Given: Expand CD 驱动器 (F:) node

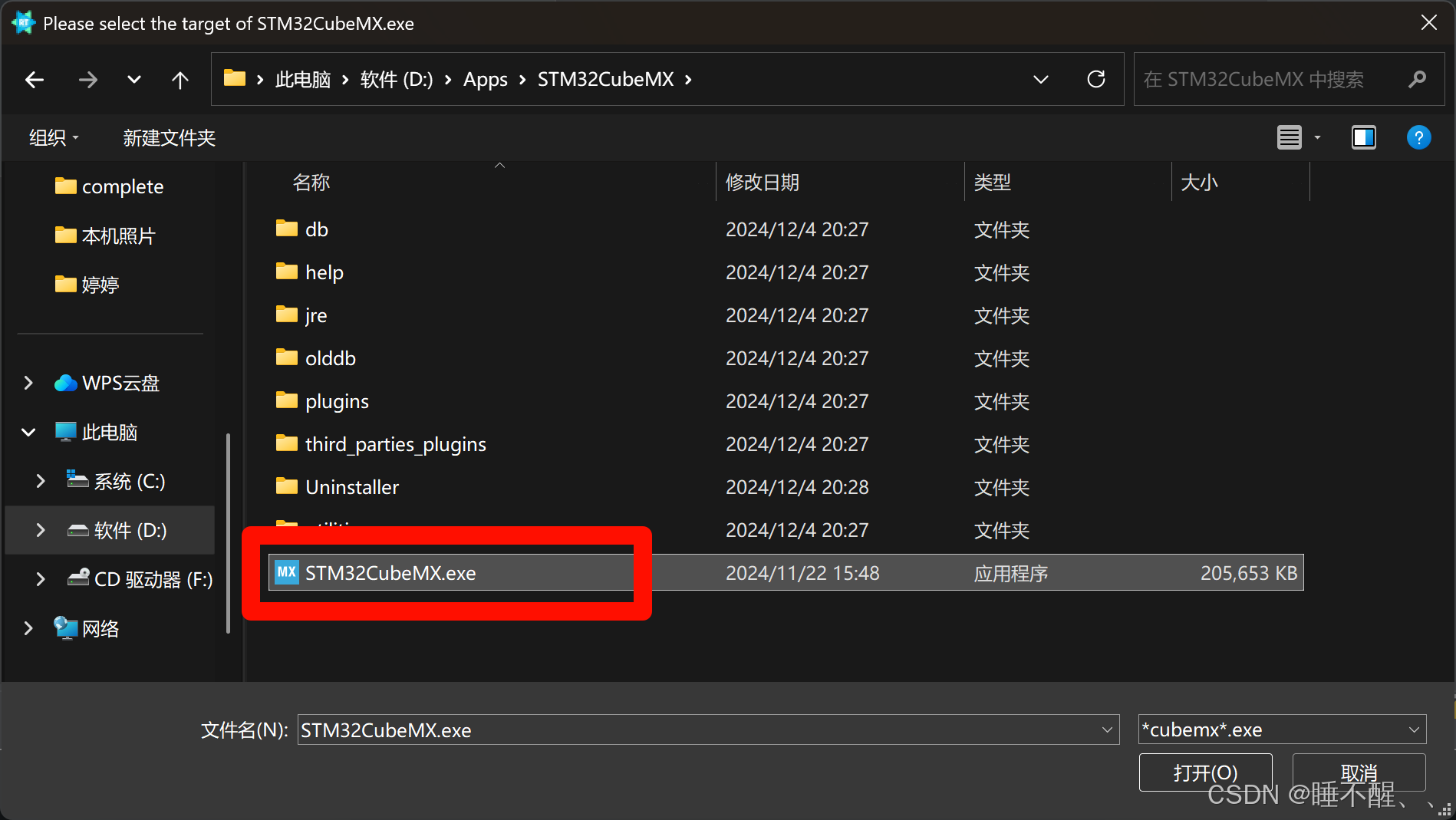Looking at the screenshot, I should 41,579.
